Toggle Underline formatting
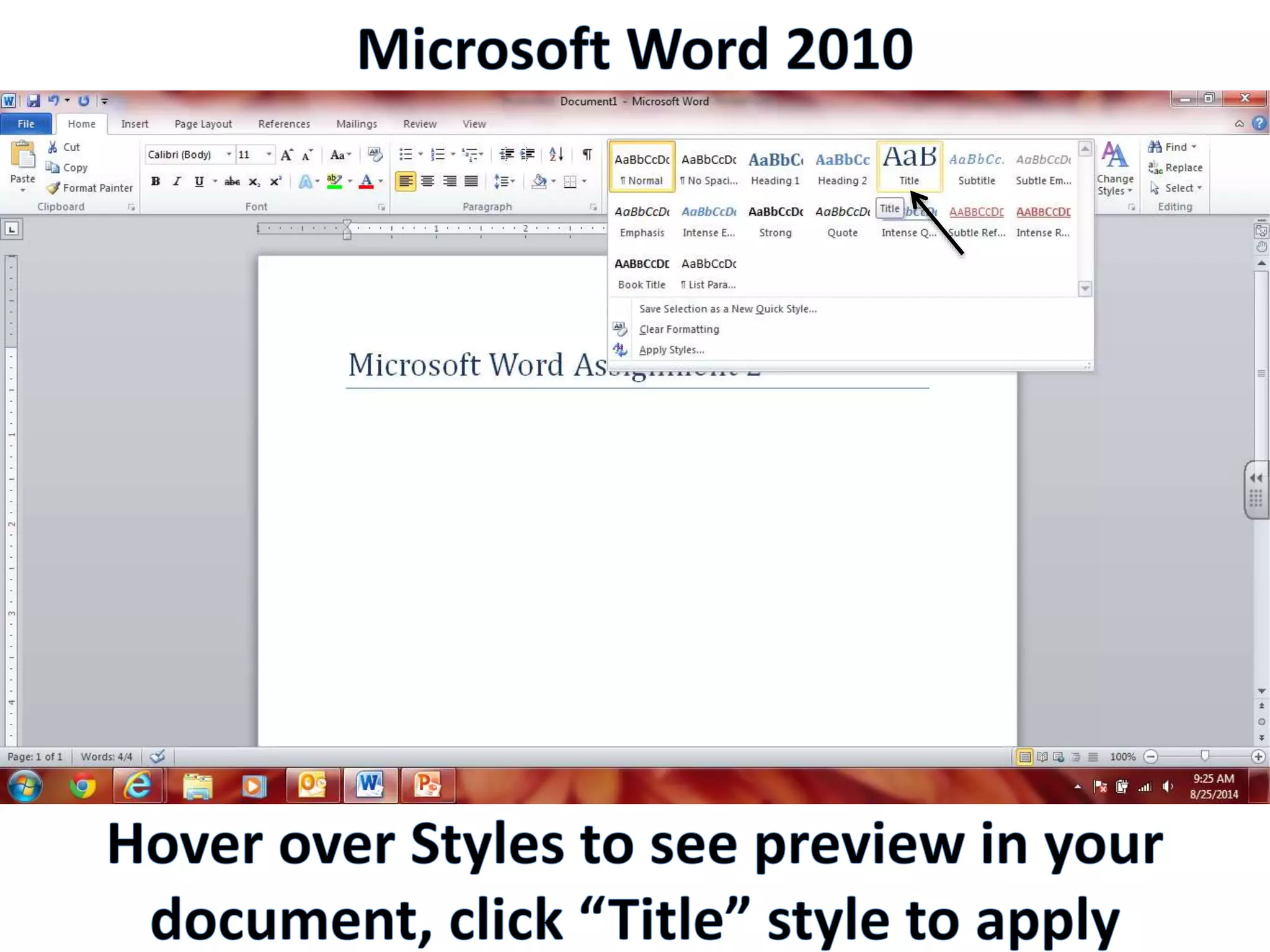The width and height of the screenshot is (1270, 952). [x=198, y=182]
